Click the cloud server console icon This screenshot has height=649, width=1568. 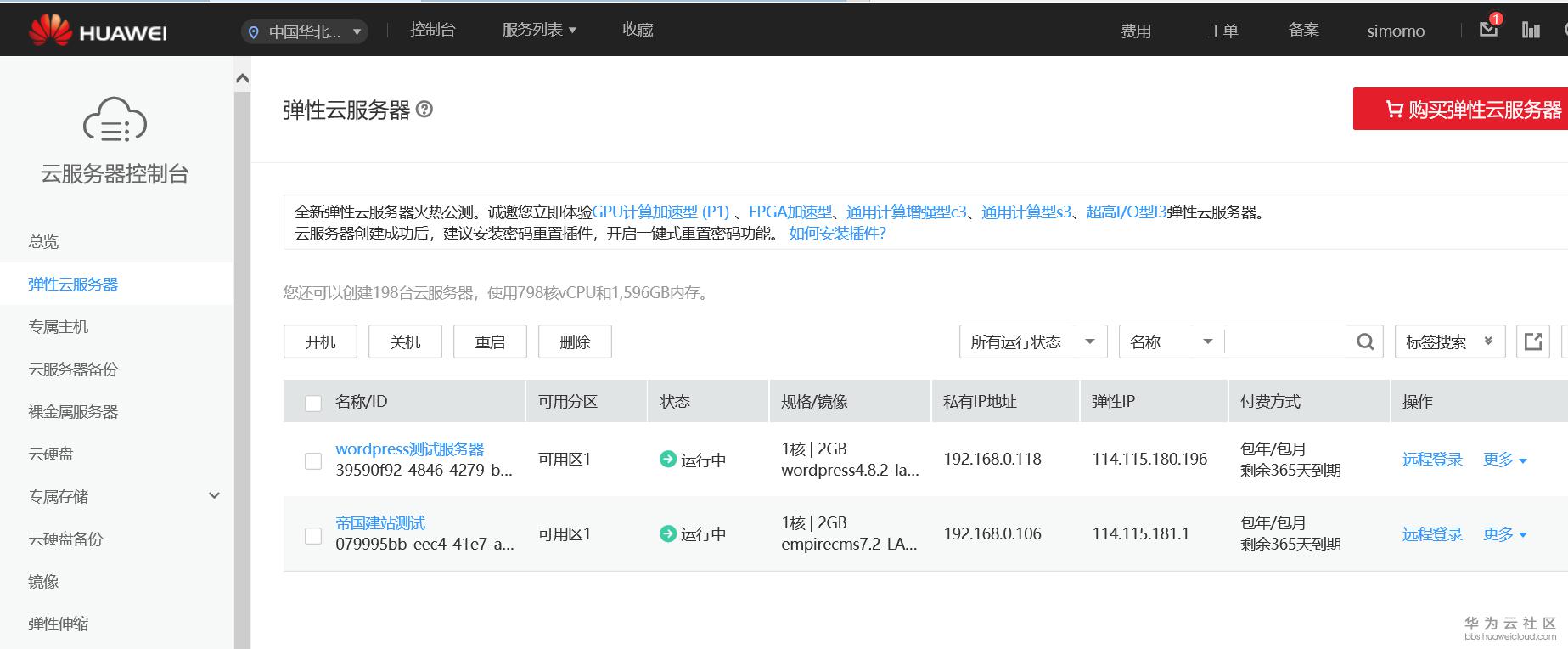click(x=115, y=120)
